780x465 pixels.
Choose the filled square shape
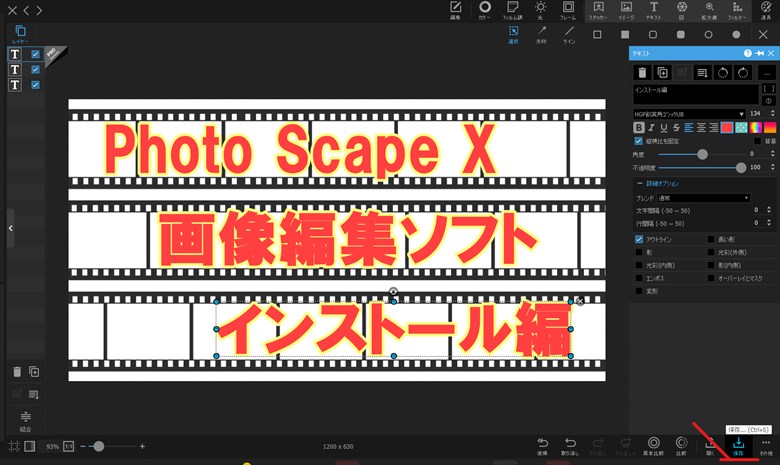click(625, 34)
